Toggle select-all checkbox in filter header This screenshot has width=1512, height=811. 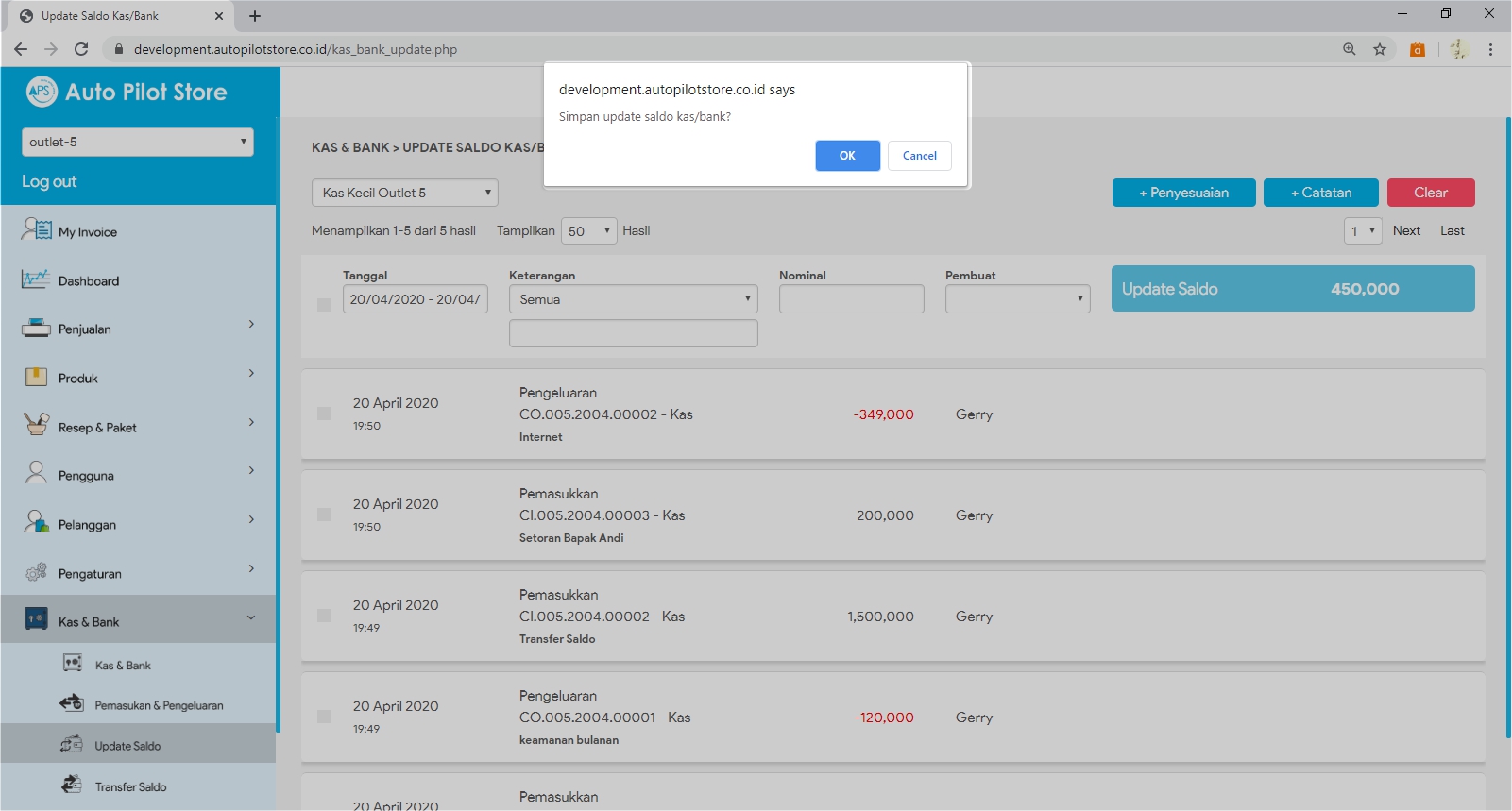324,305
